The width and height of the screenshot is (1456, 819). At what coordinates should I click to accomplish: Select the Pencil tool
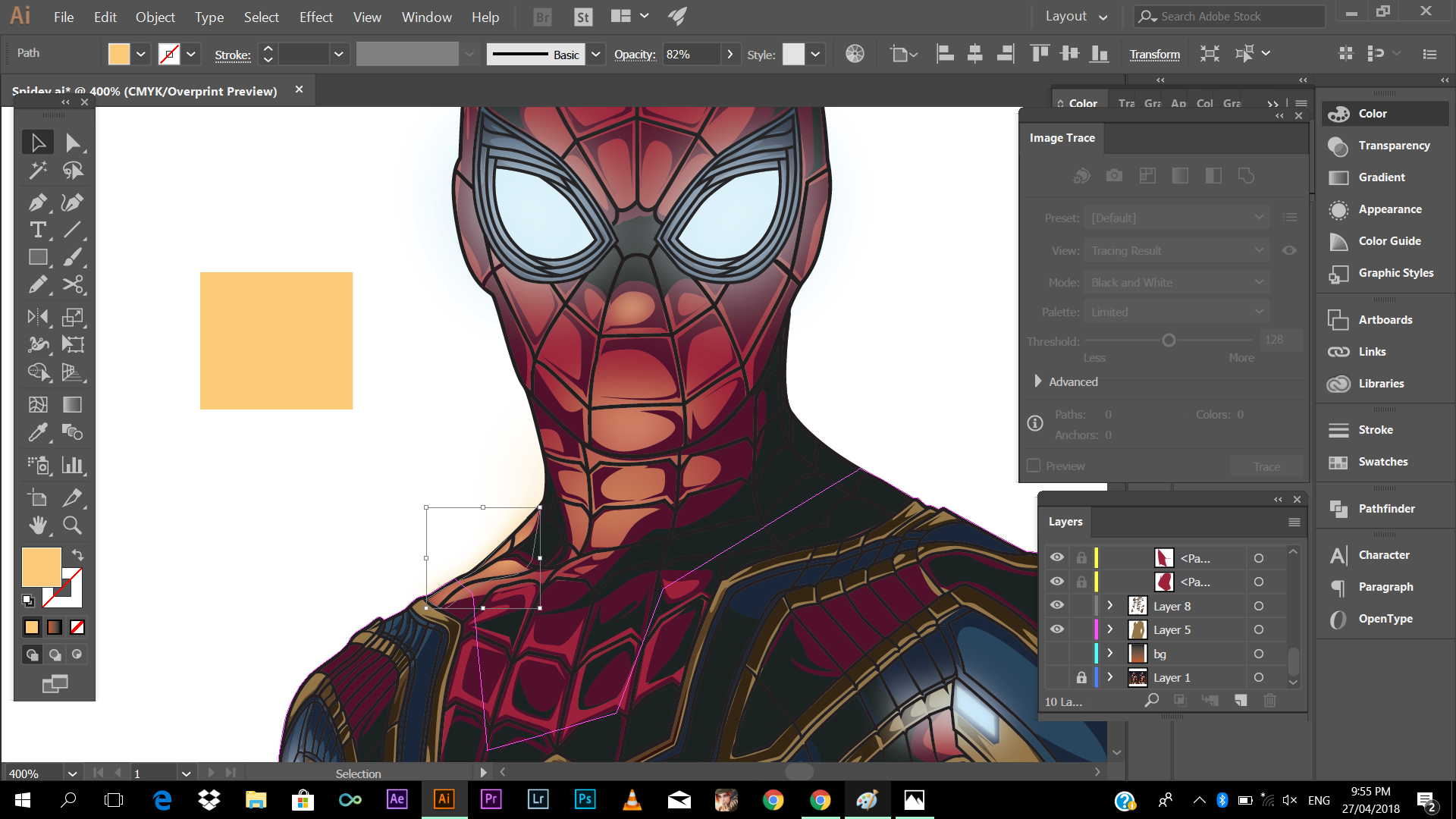(x=37, y=284)
